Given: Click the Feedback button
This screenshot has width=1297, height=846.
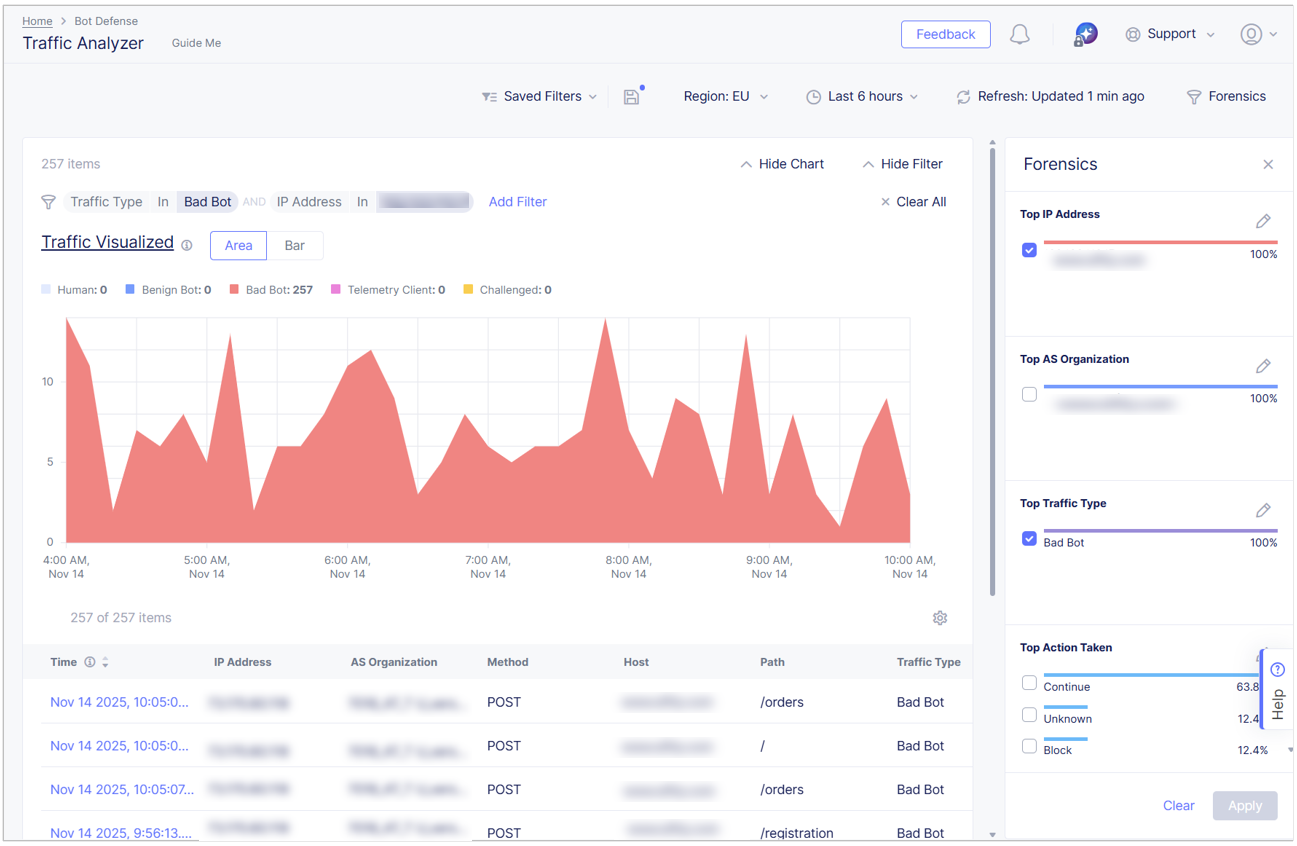Looking at the screenshot, I should [945, 34].
